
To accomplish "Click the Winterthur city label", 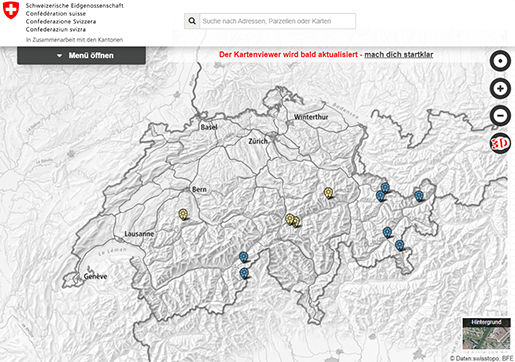I will [x=311, y=117].
